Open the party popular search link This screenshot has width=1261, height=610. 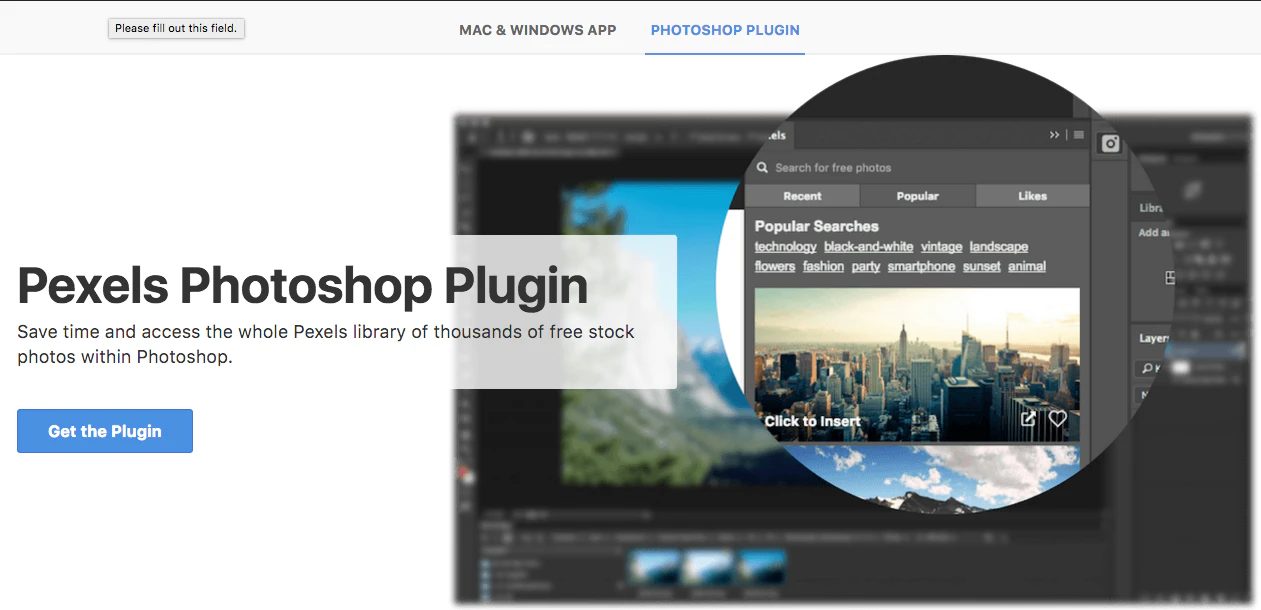click(866, 267)
